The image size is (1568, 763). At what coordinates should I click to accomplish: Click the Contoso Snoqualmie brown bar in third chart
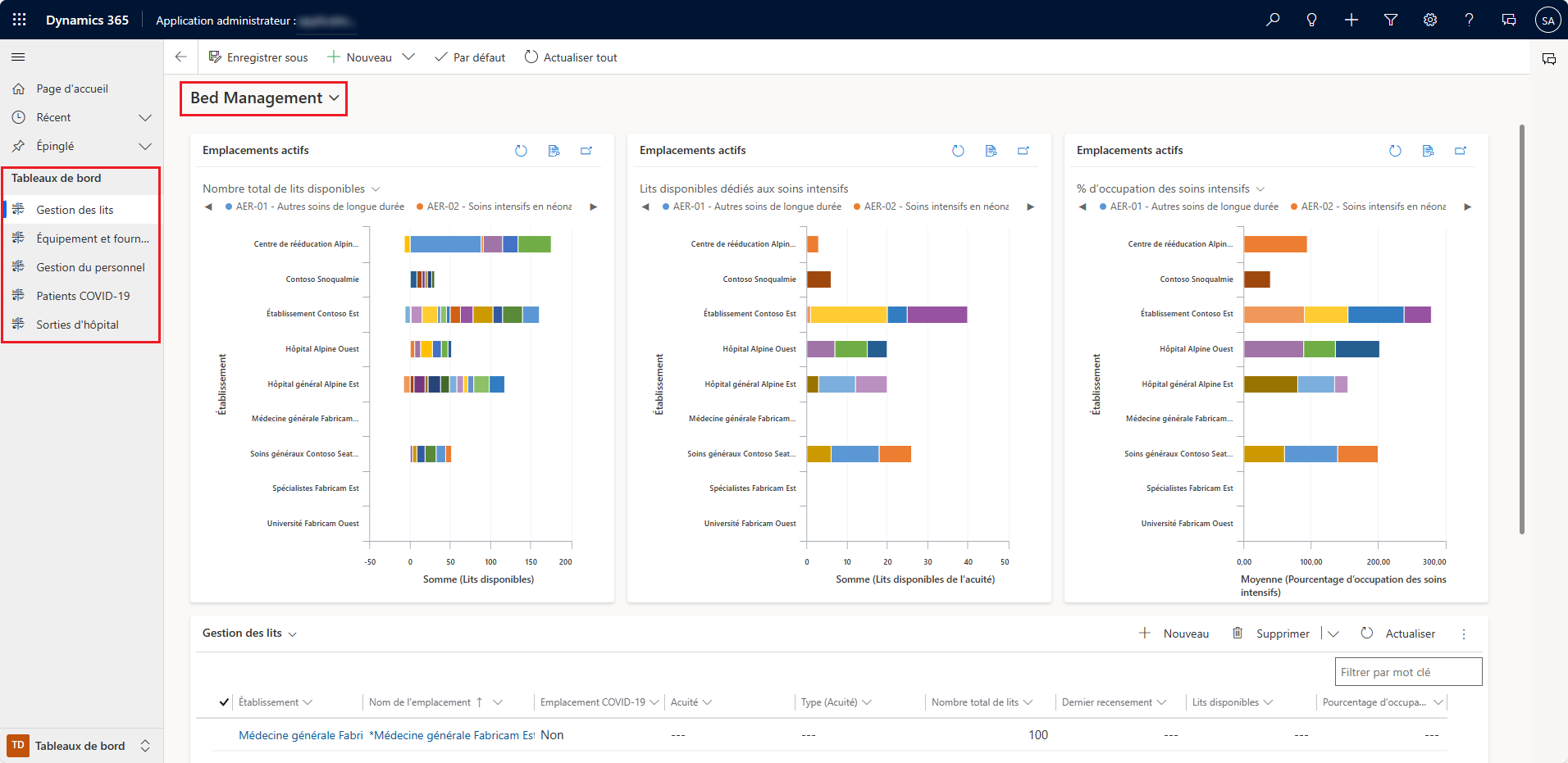(x=1257, y=279)
